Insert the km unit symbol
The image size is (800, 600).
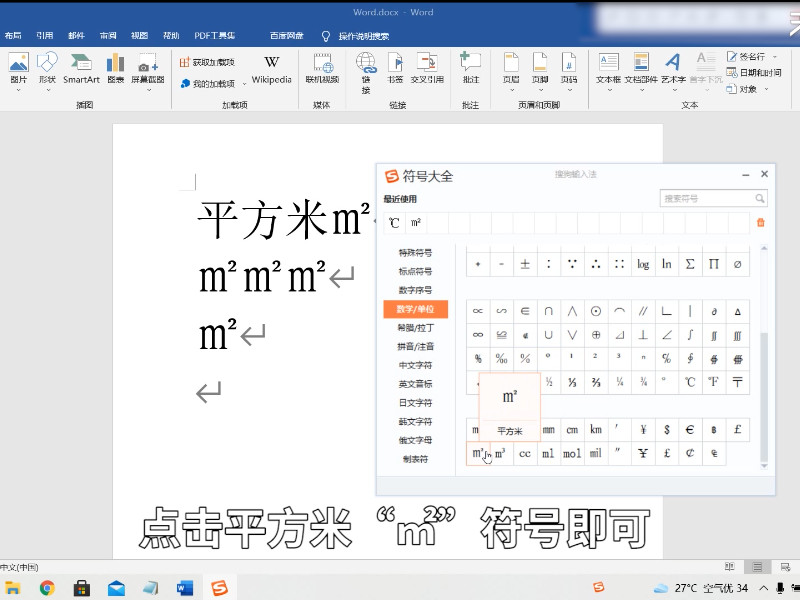tap(595, 430)
